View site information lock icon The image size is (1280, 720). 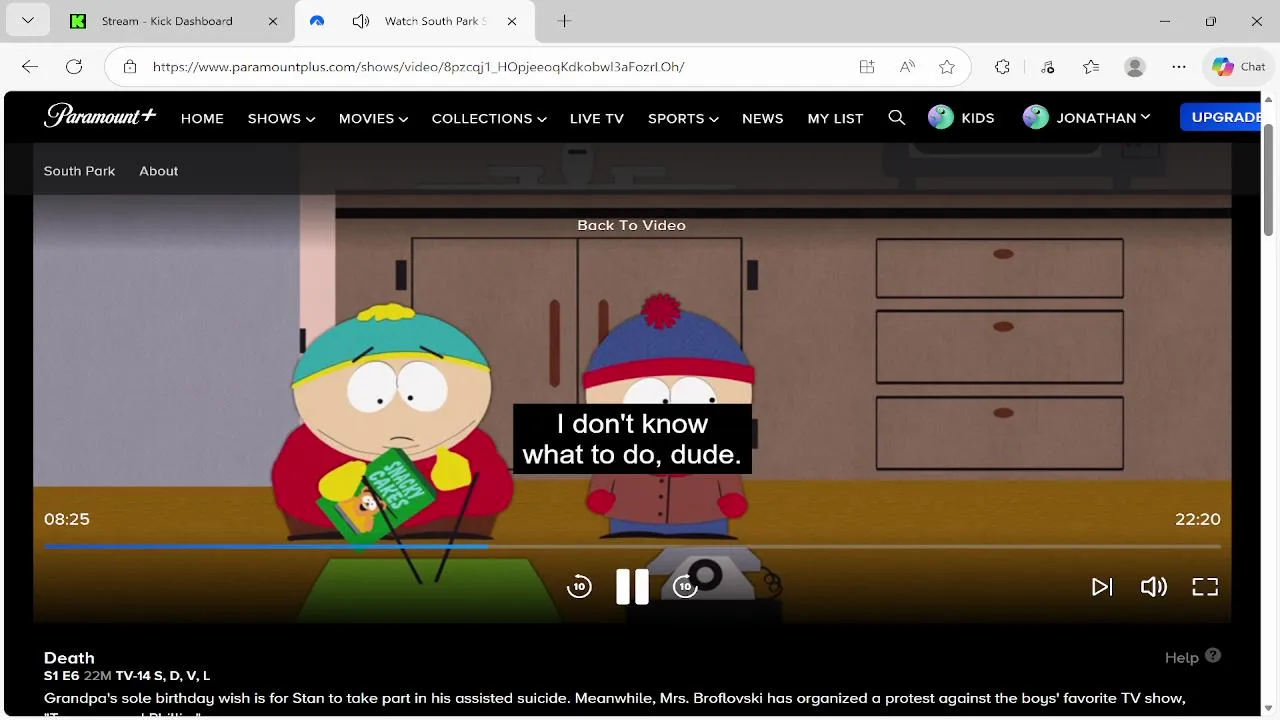[130, 67]
